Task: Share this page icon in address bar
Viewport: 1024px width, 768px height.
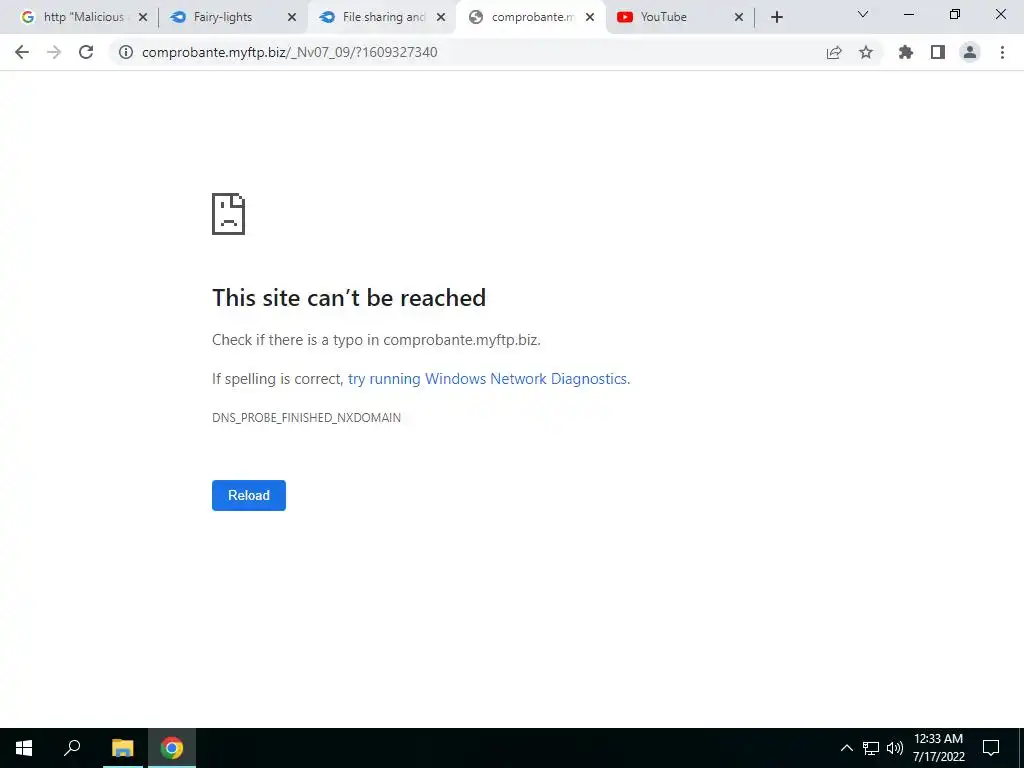Action: [x=834, y=52]
